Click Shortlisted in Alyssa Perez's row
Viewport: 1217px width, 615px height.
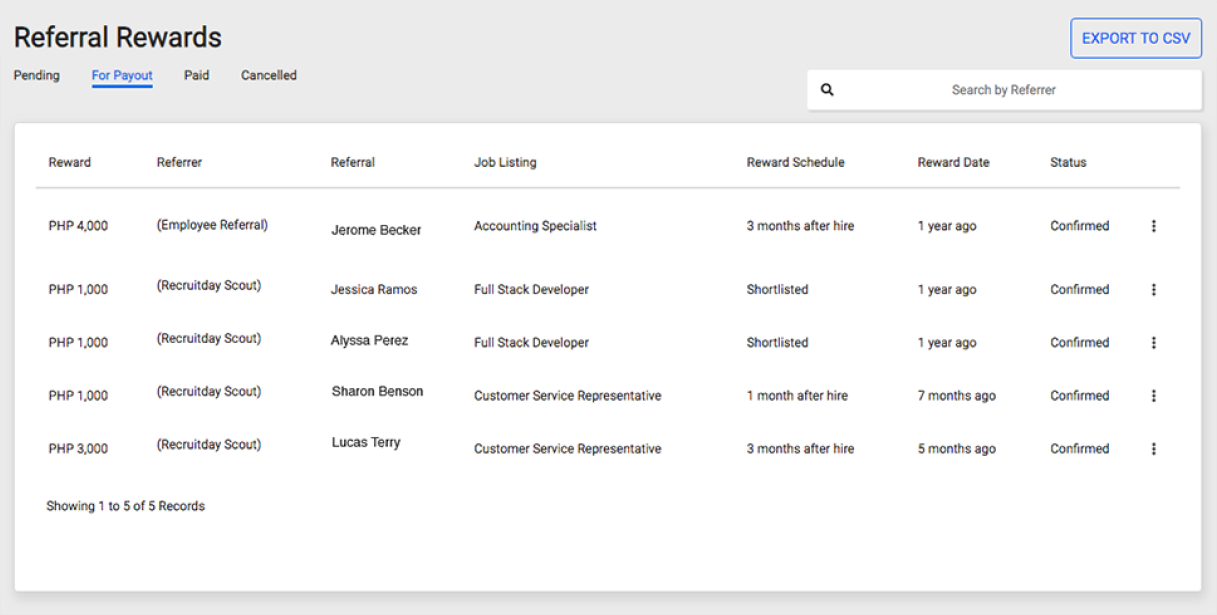tap(777, 342)
